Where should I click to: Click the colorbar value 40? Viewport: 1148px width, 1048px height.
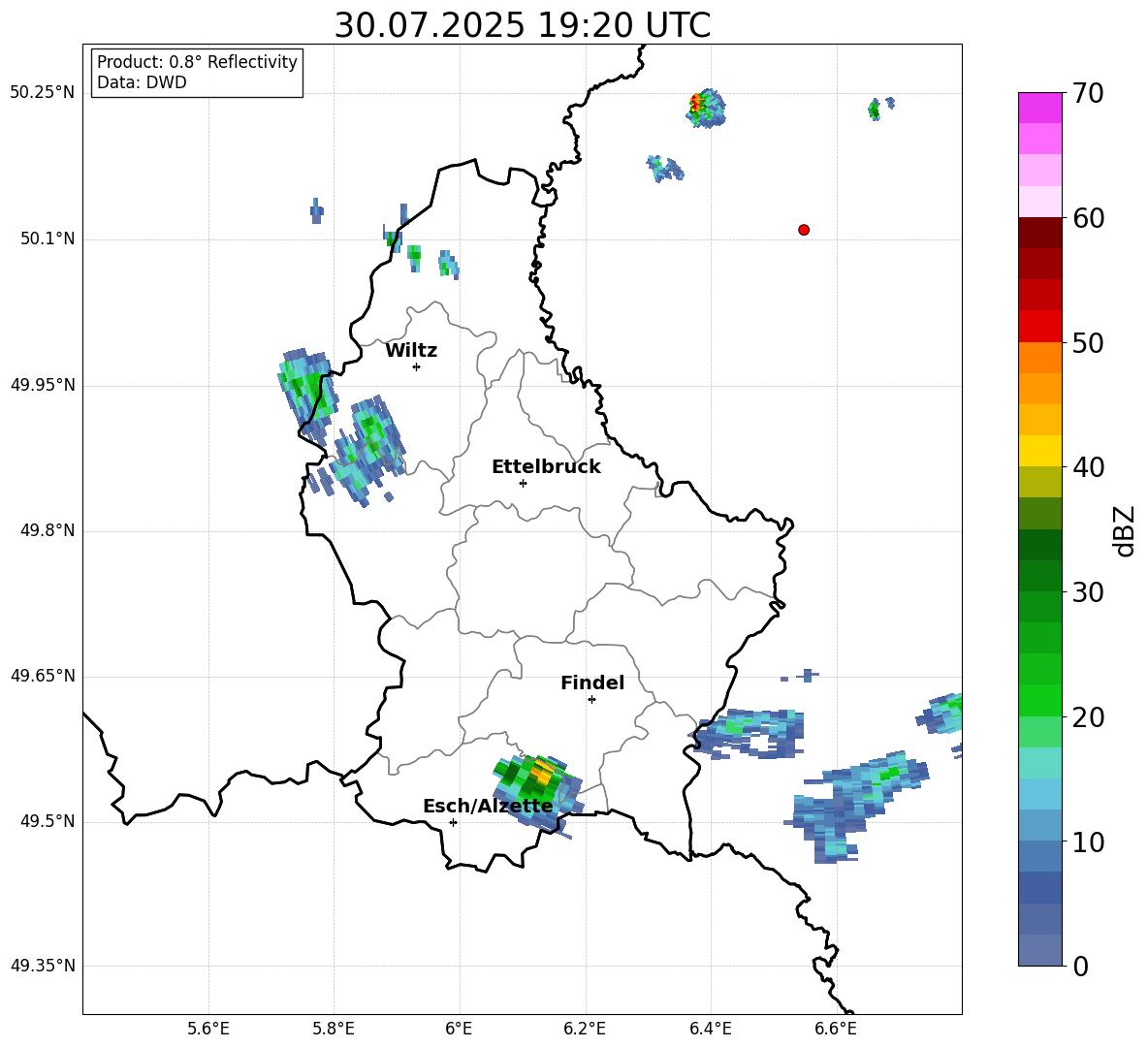(1088, 467)
